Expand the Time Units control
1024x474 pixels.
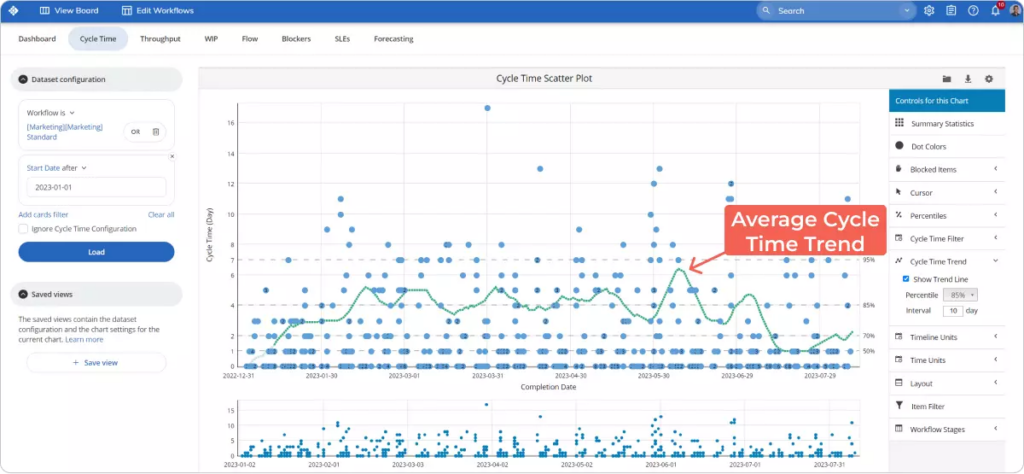tap(947, 360)
